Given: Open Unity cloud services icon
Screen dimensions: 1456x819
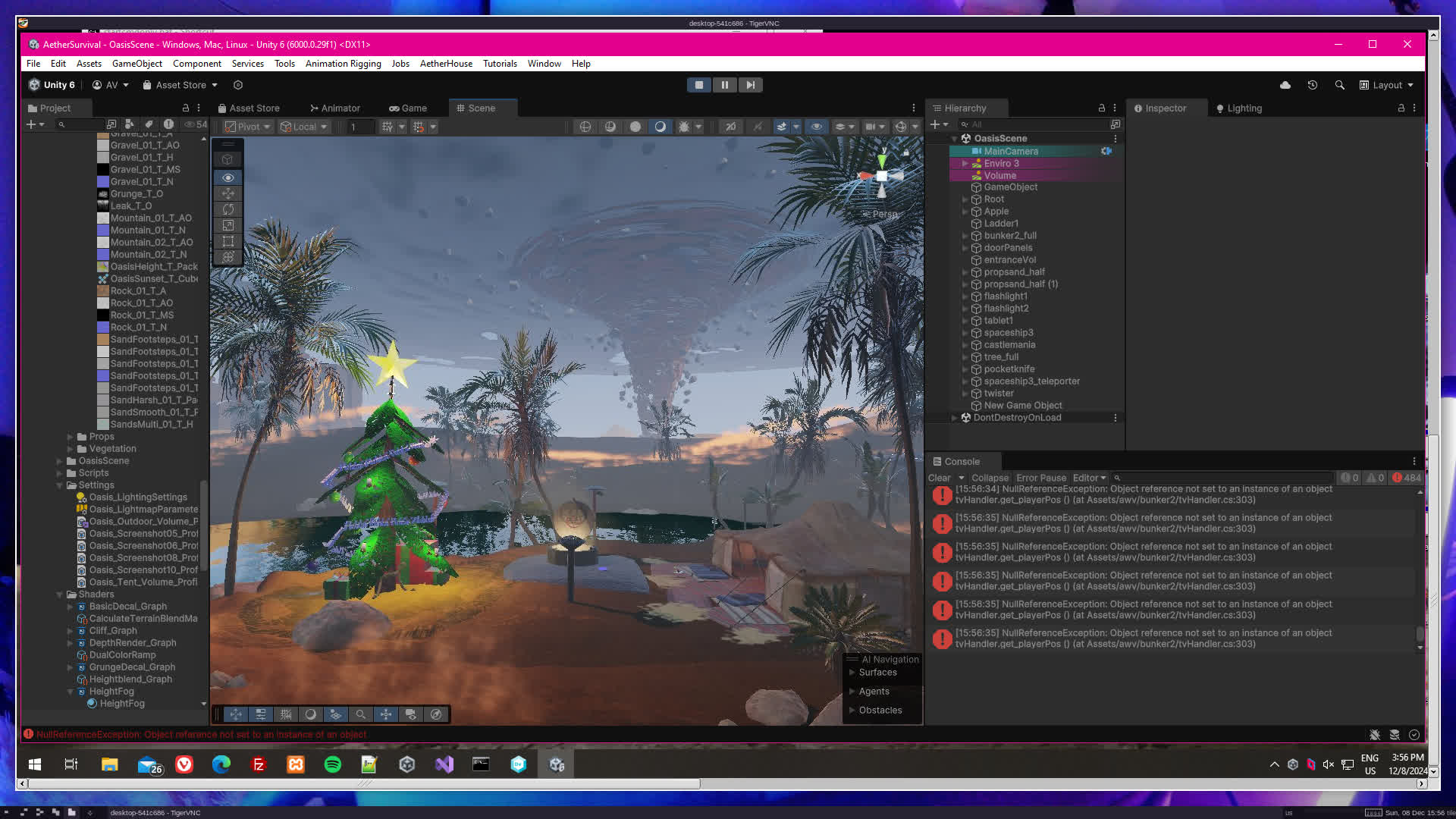Looking at the screenshot, I should coord(1285,85).
